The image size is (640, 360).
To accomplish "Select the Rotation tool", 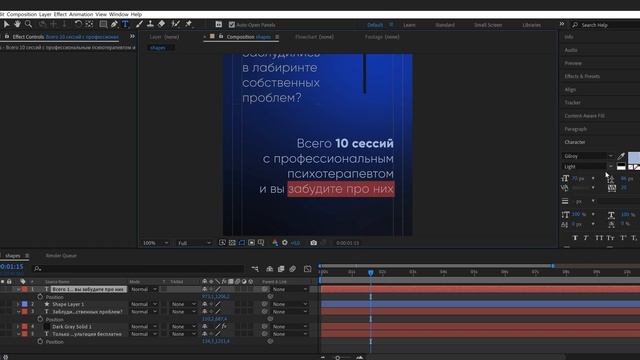I will (78, 24).
